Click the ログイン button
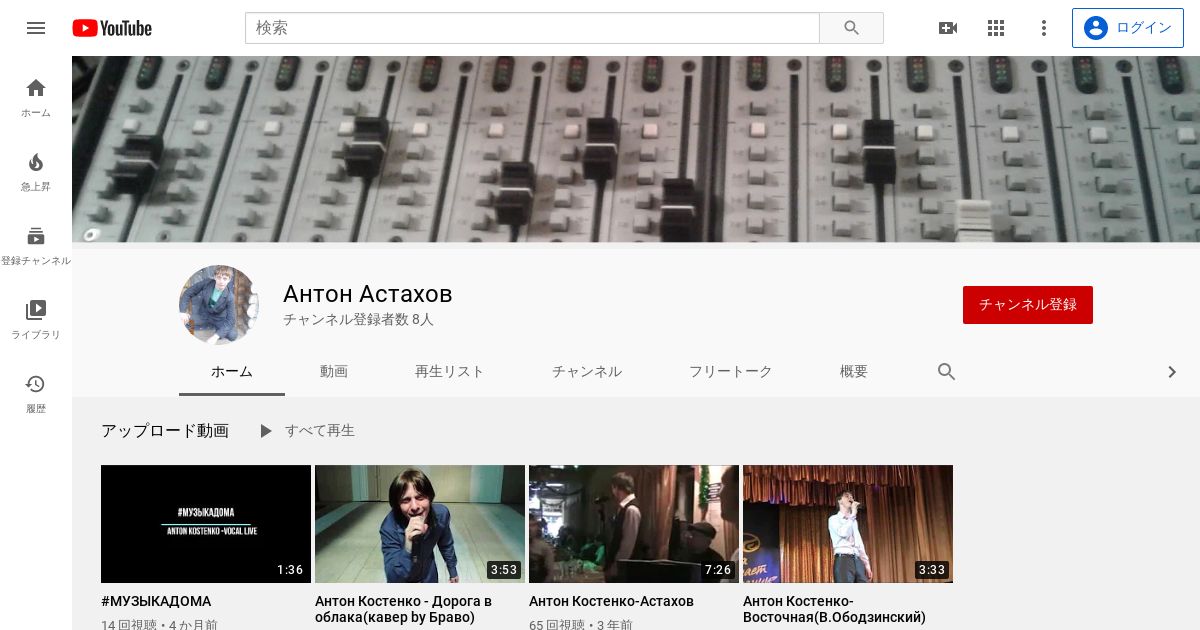This screenshot has height=630, width=1200. tap(1128, 28)
